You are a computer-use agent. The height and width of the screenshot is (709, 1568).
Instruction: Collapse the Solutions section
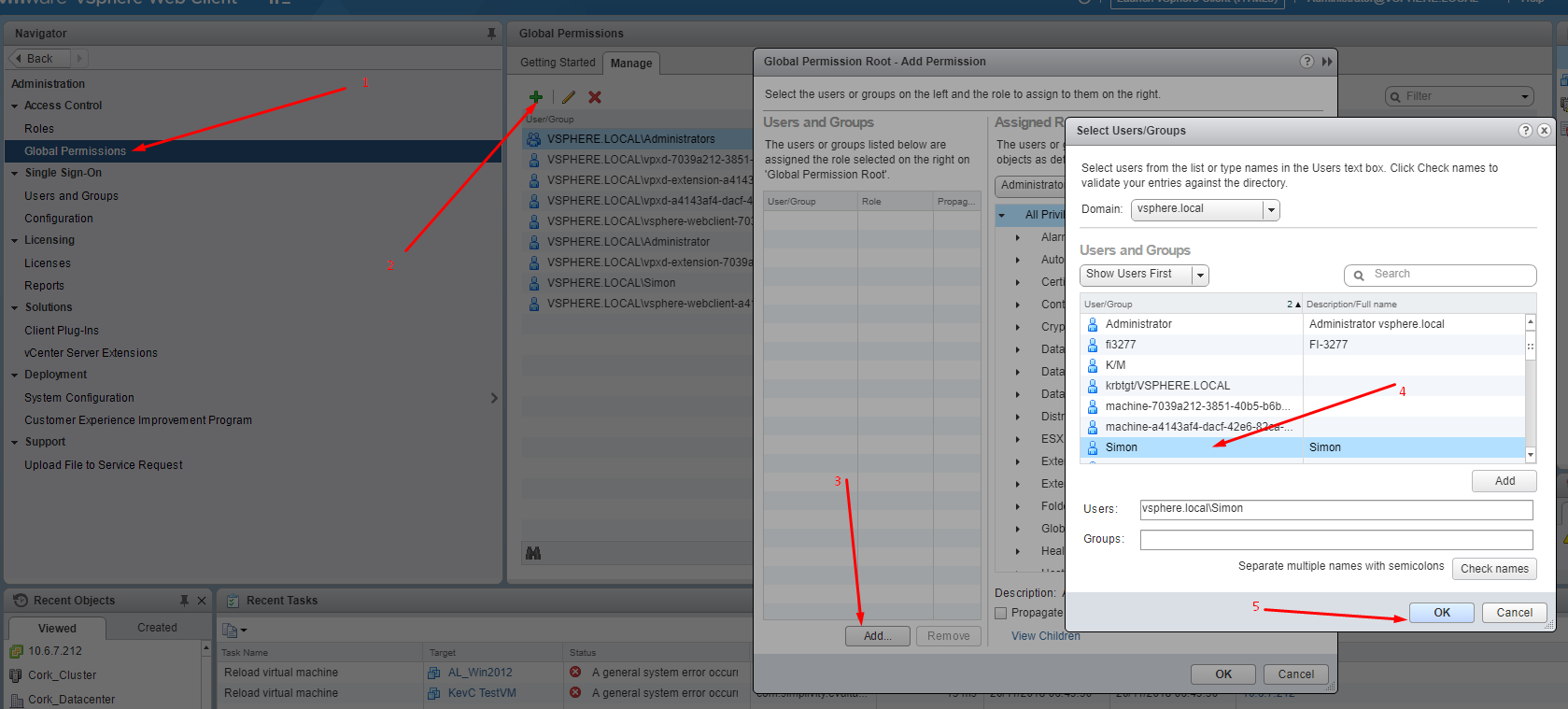[x=15, y=308]
